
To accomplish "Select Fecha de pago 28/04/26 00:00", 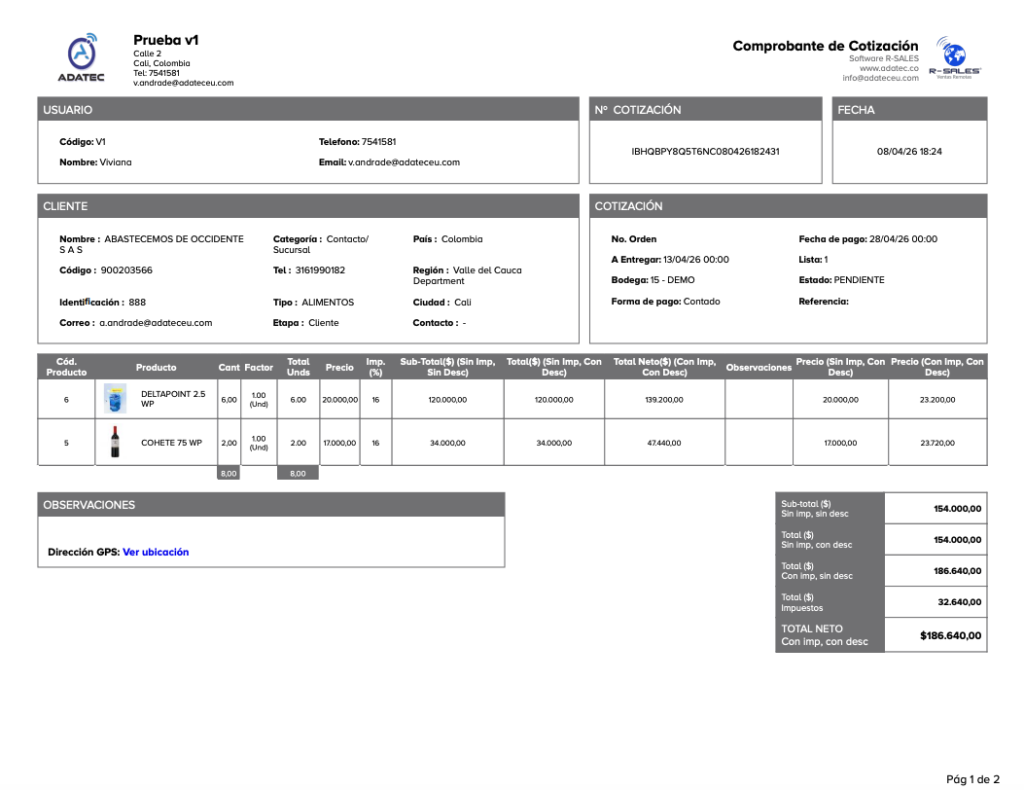I will click(x=903, y=239).
